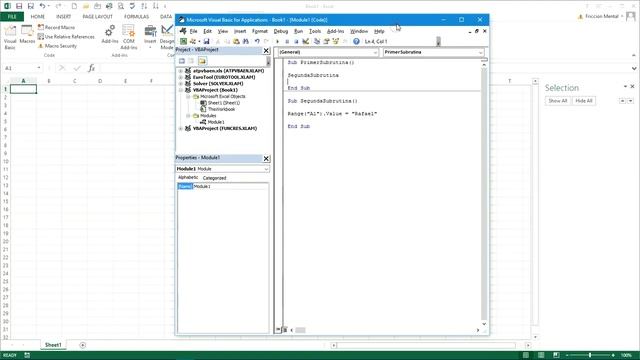Image resolution: width=640 pixels, height=360 pixels.
Task: Click the blue Help question mark icon
Action: (356, 41)
